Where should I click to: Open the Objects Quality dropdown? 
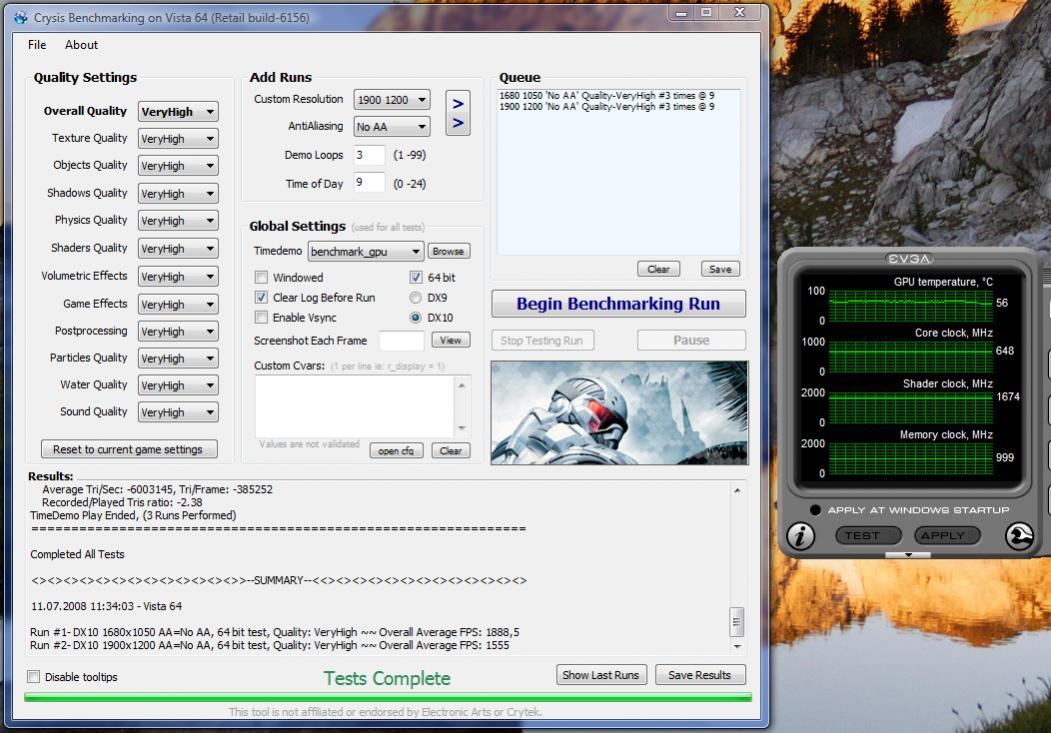[178, 165]
